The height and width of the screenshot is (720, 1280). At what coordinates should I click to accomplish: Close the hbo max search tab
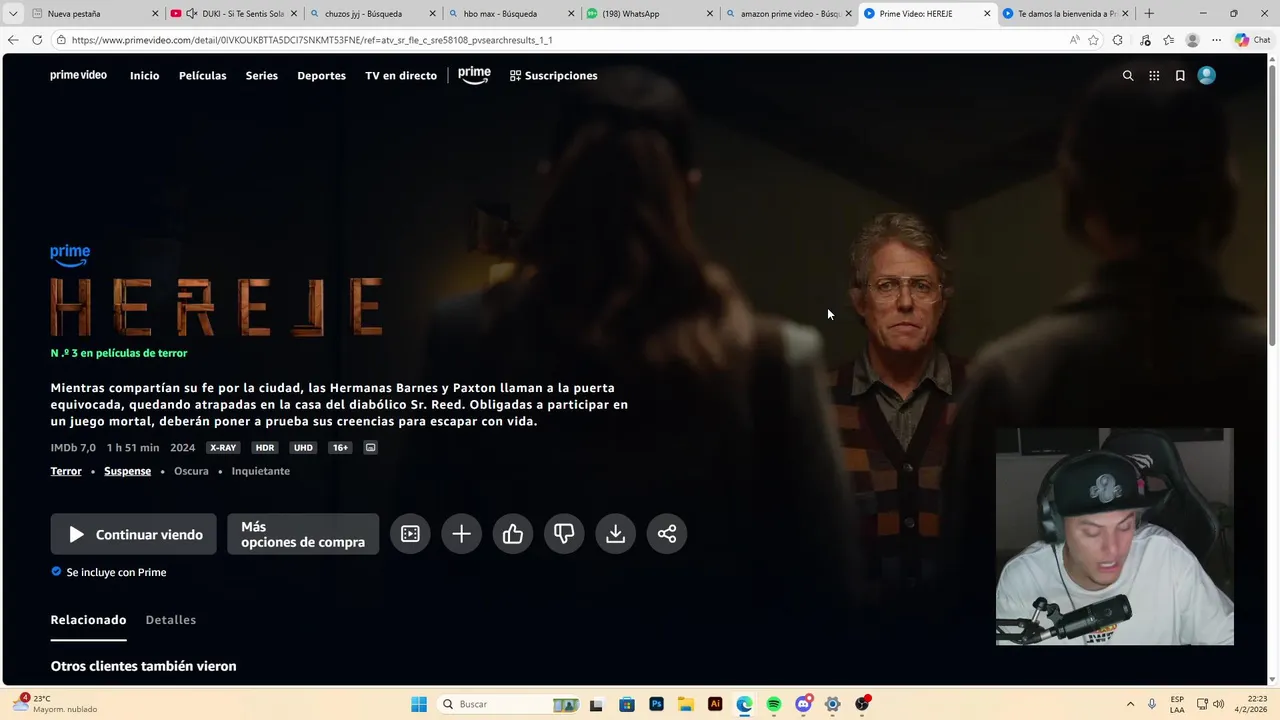click(571, 14)
